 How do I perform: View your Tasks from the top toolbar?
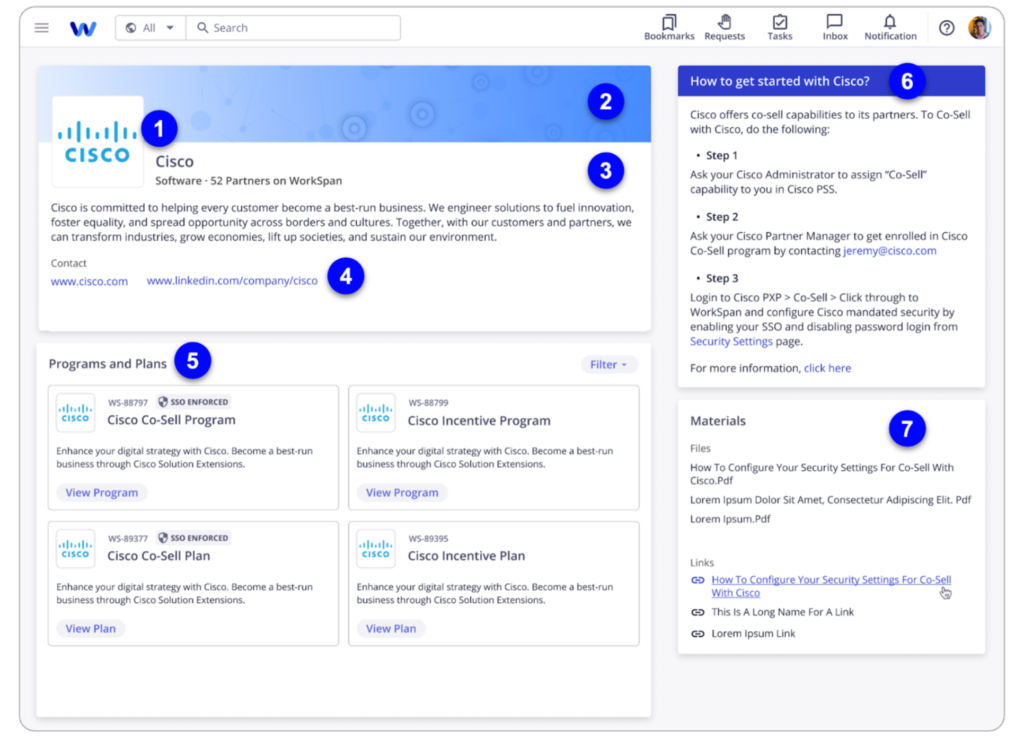click(780, 27)
